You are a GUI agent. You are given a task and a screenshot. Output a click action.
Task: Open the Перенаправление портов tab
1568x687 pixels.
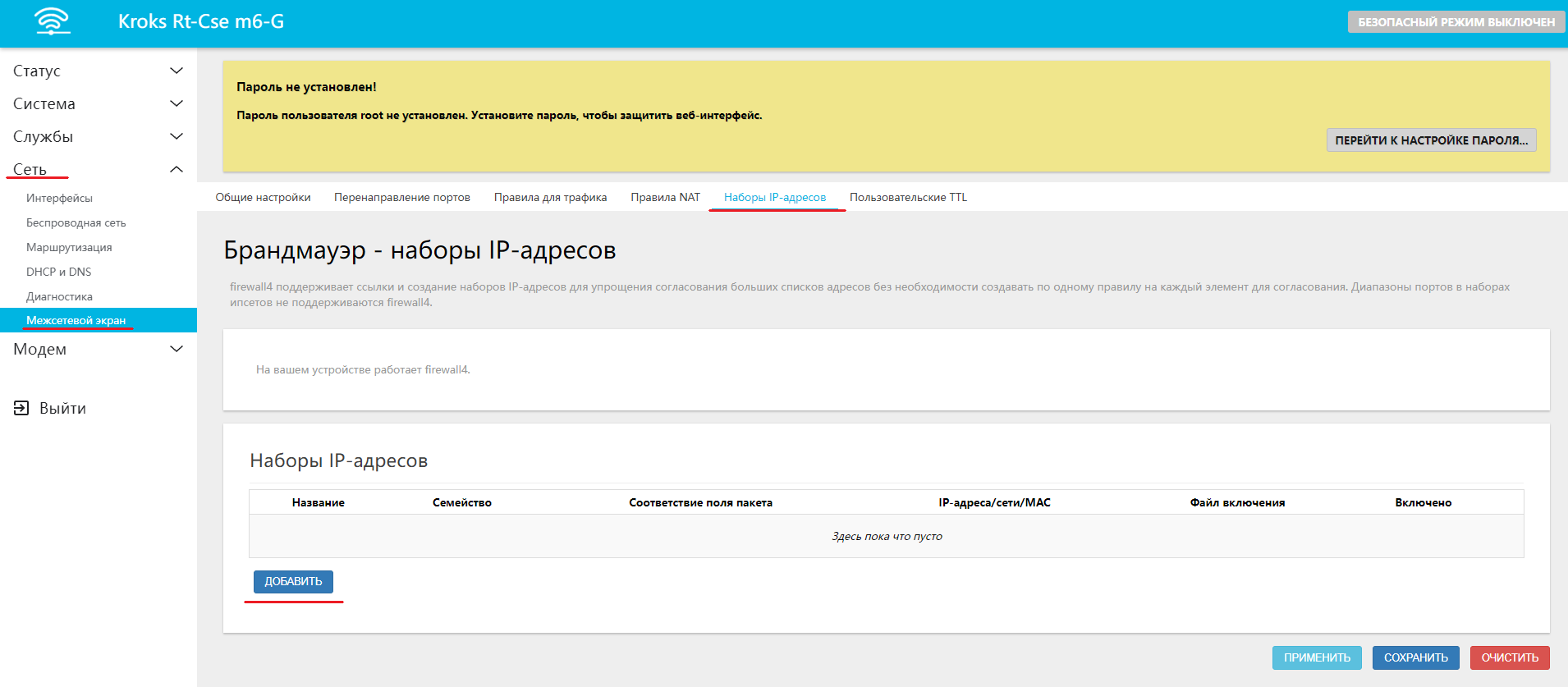(x=402, y=197)
